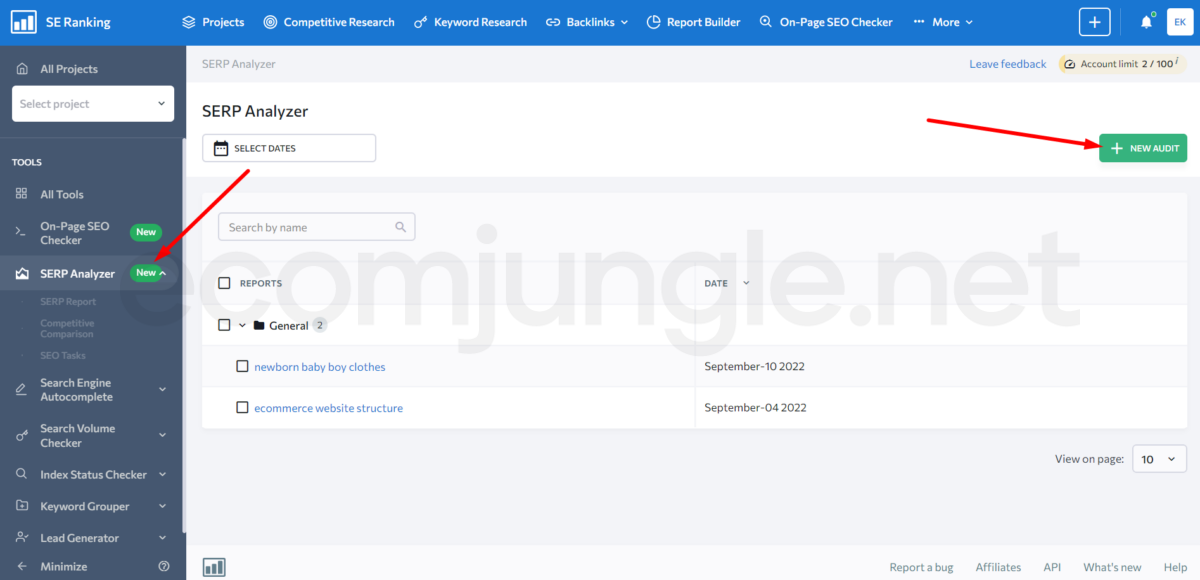Open the View on page dropdown
This screenshot has height=580, width=1200.
point(1159,459)
